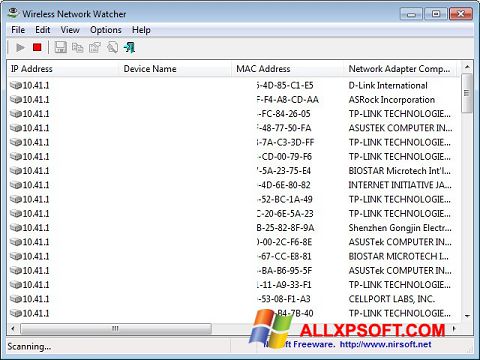Click the MAC address ending 4D-6E-80-82

pyautogui.click(x=284, y=185)
